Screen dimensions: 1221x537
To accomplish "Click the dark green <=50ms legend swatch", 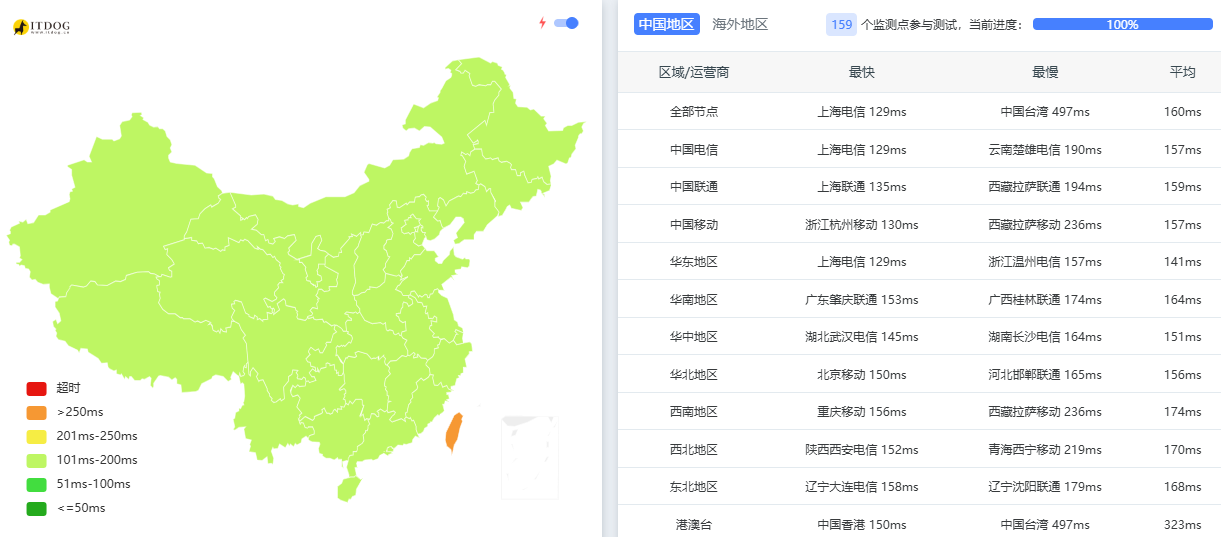I will pyautogui.click(x=37, y=508).
